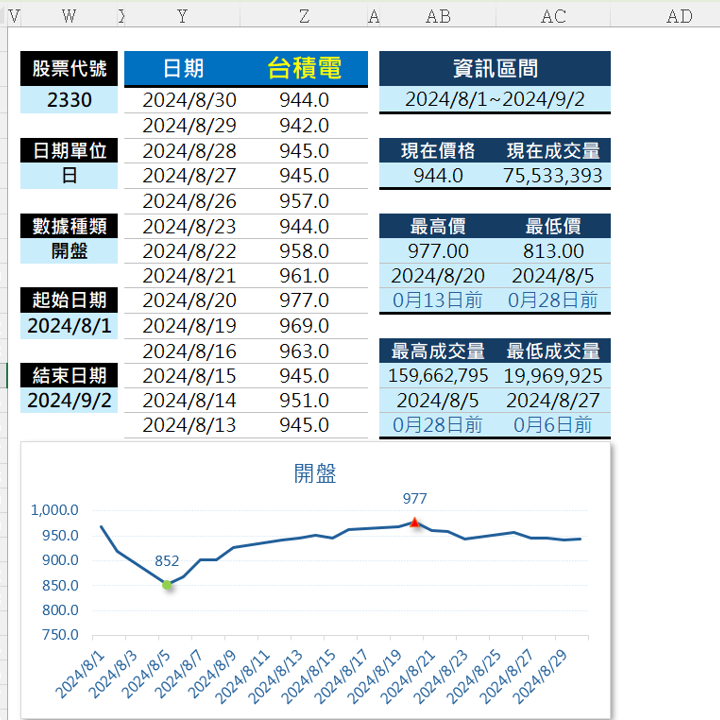Select column header AB

[438, 17]
